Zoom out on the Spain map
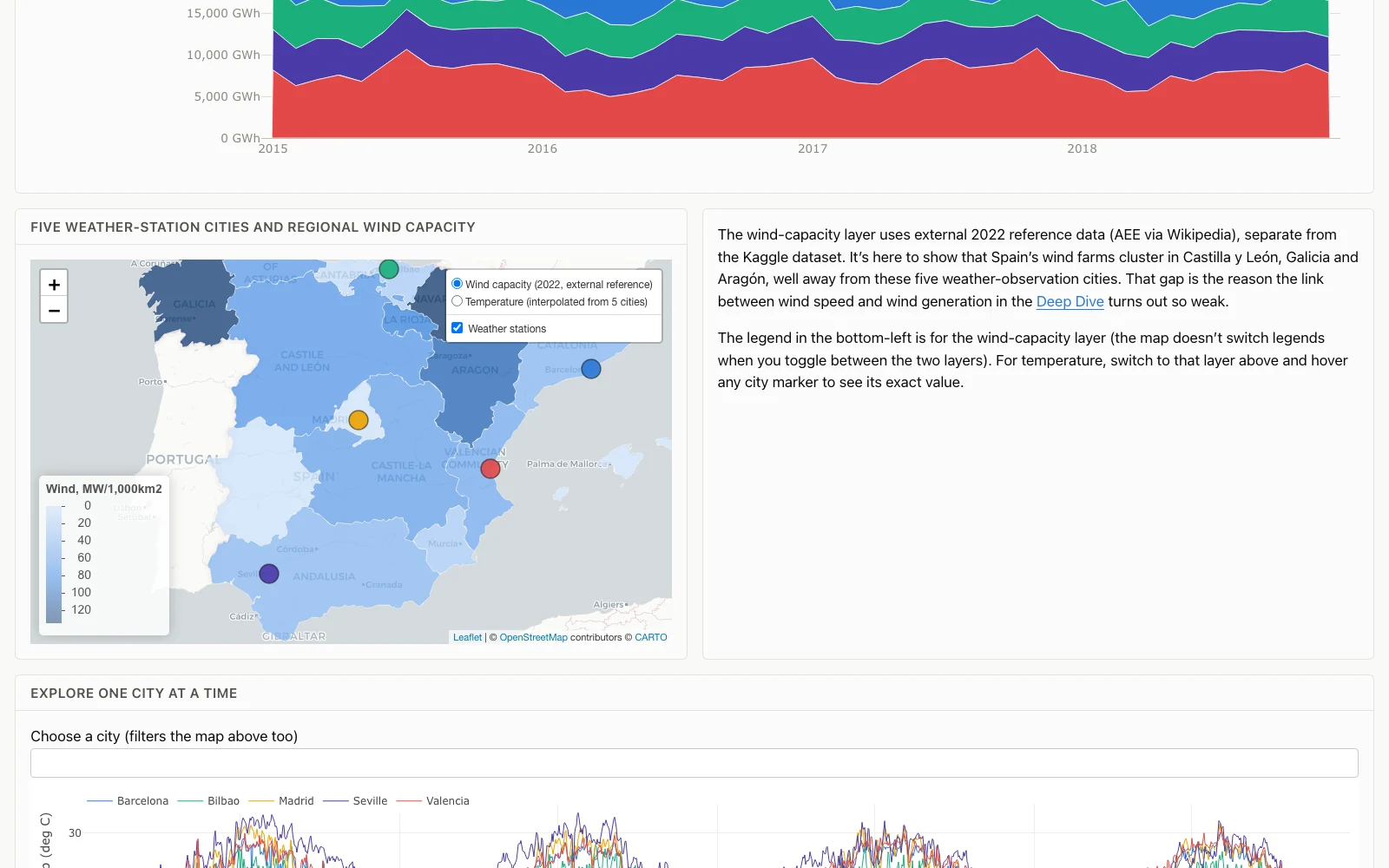This screenshot has width=1389, height=868. coord(54,310)
